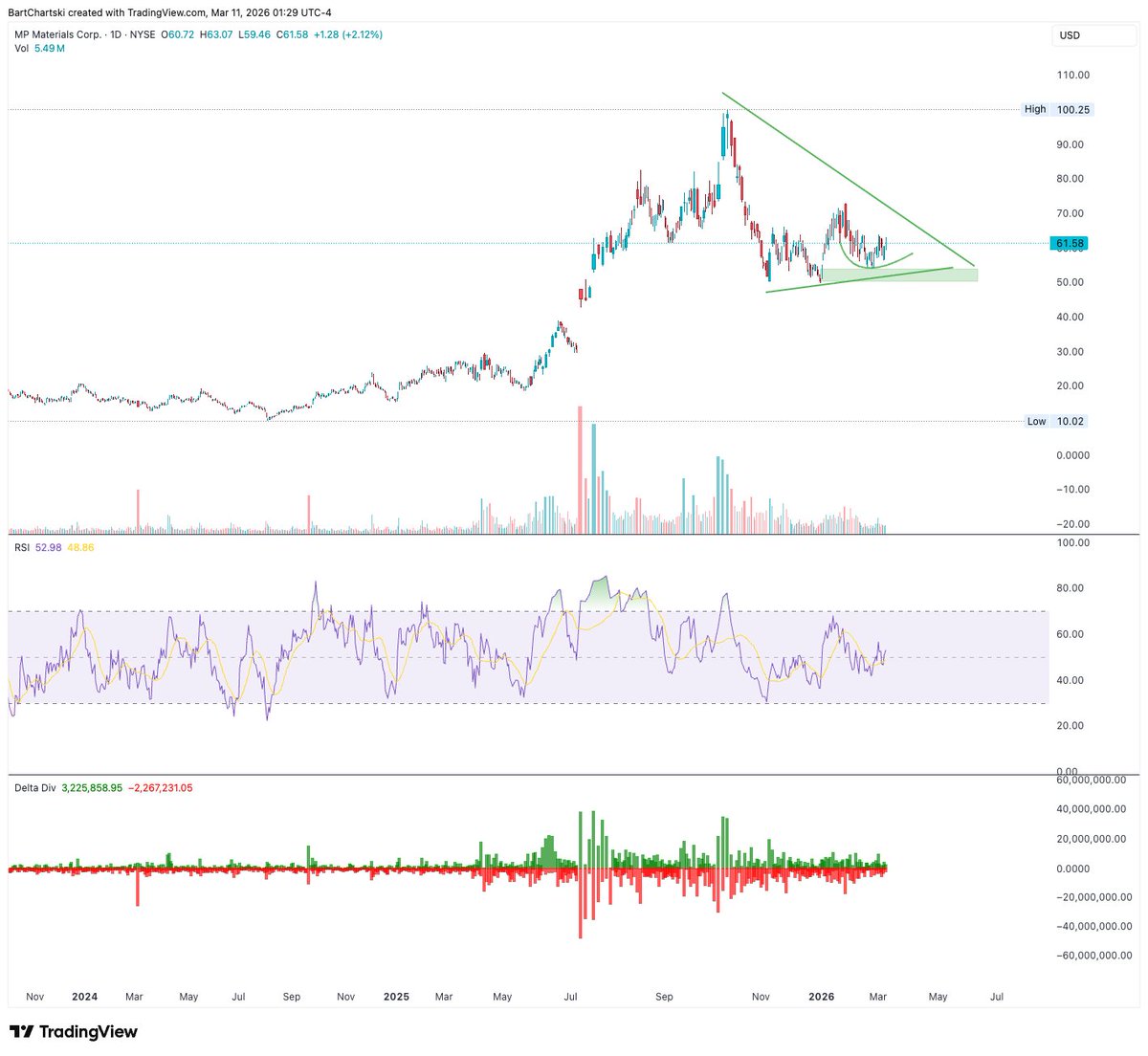The image size is (1148, 1056).
Task: Click the green support zone rectangle
Action: point(899,275)
